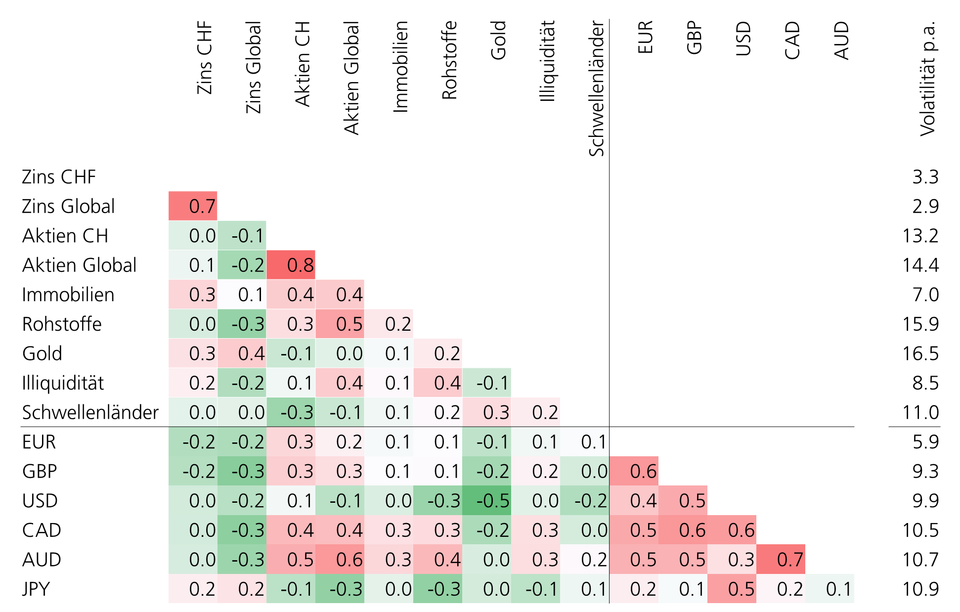Click the Volatilität p.a. column header
The width and height of the screenshot is (960, 612).
click(x=928, y=77)
